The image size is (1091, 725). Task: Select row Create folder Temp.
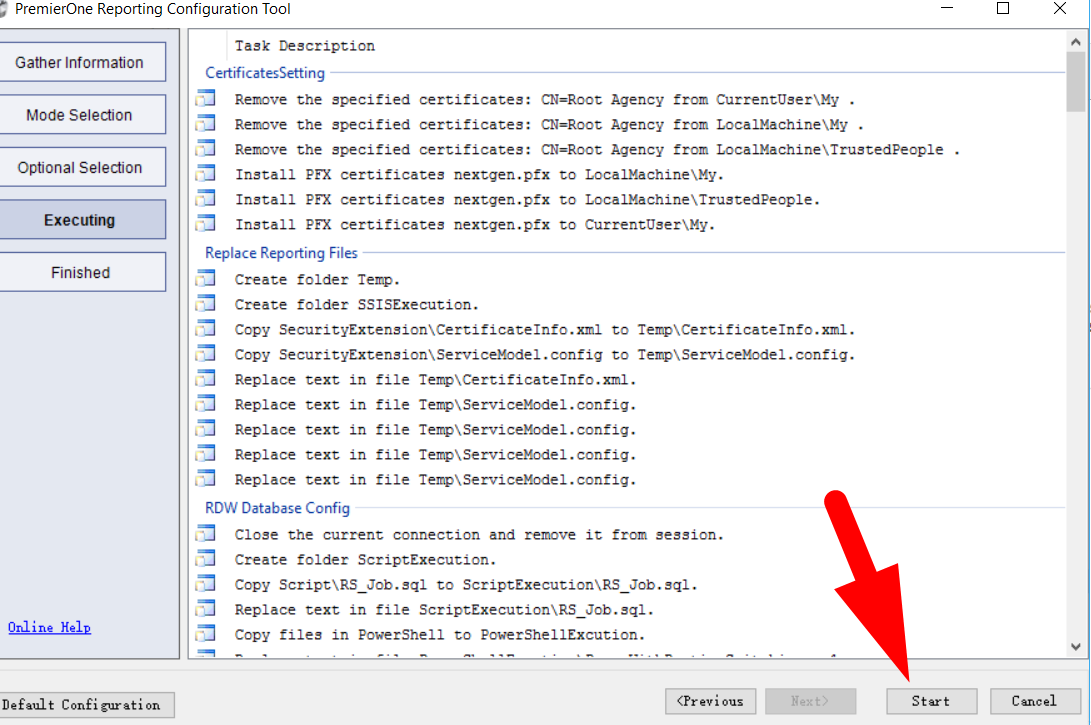point(629,279)
